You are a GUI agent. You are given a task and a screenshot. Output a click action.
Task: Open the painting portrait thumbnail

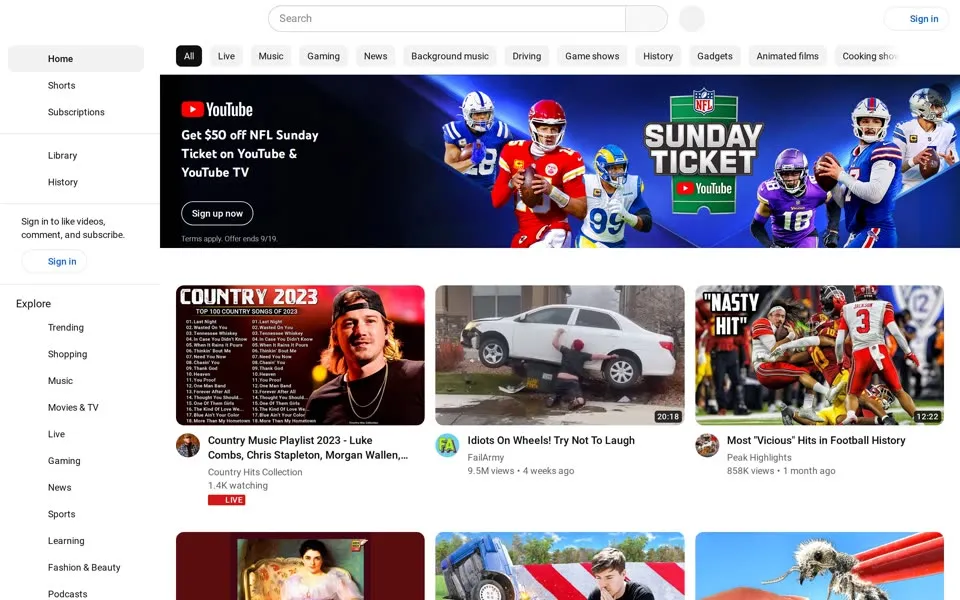pos(300,566)
